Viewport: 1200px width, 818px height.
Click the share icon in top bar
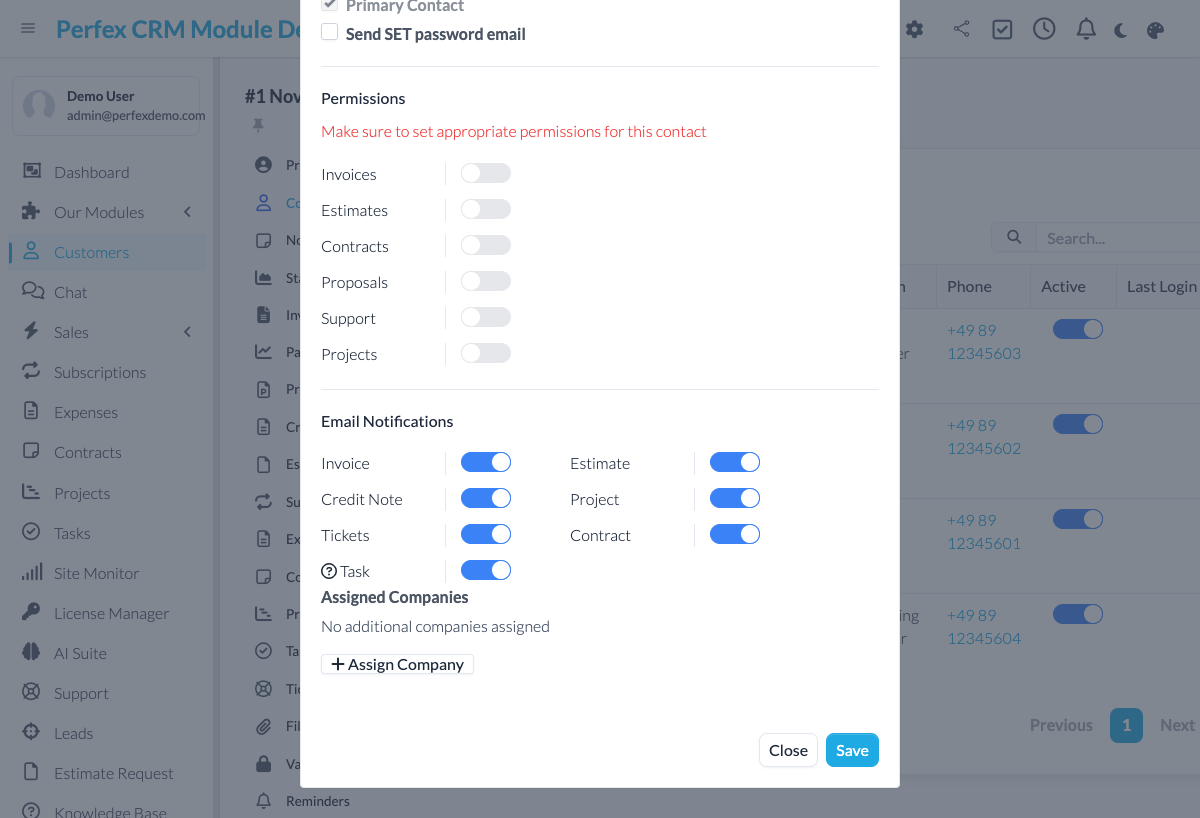pos(962,29)
